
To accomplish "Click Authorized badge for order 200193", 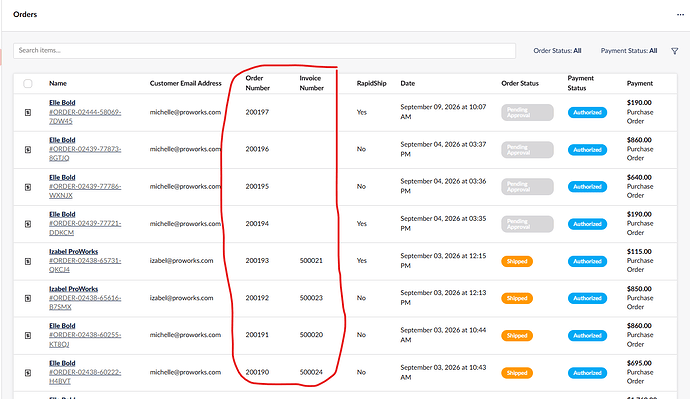I will pos(587,261).
